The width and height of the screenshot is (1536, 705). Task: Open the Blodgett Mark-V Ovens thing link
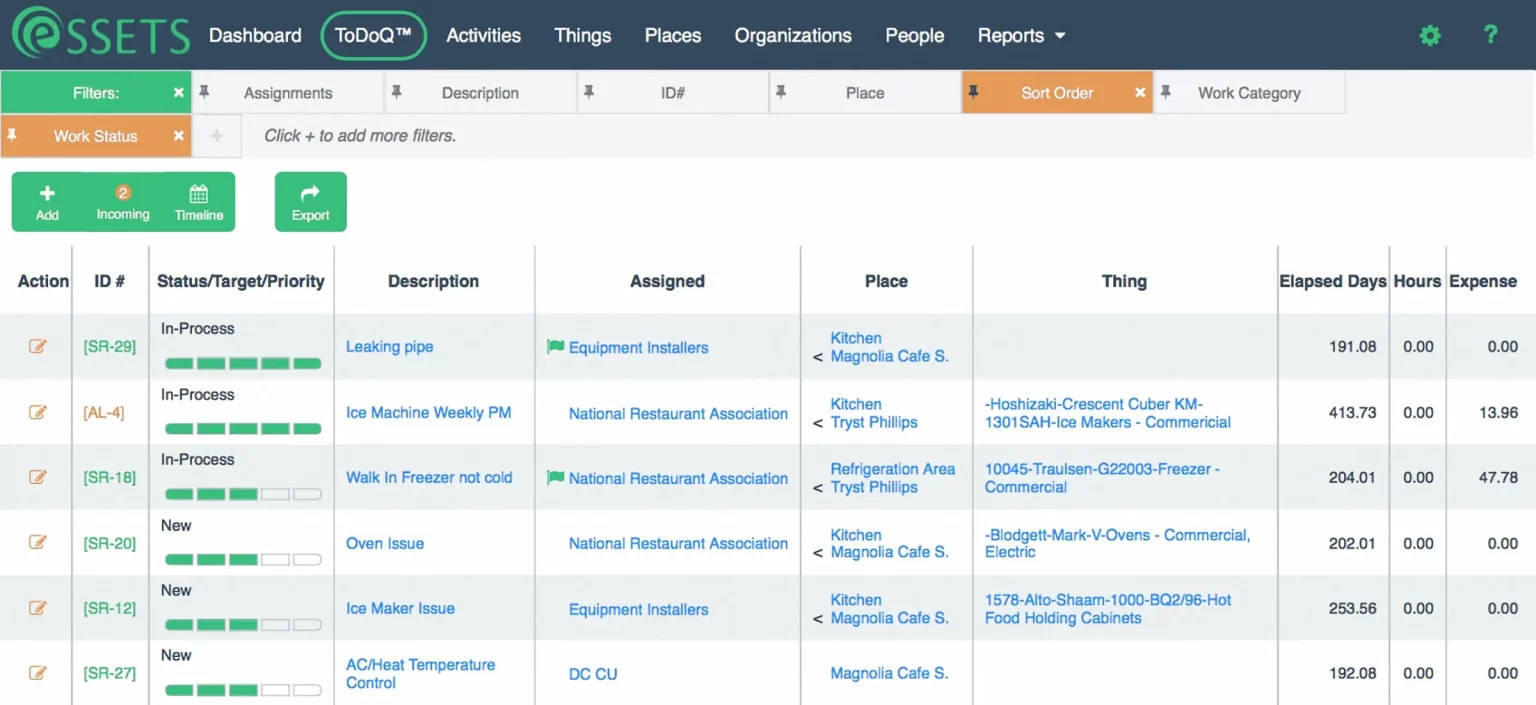(x=1117, y=543)
